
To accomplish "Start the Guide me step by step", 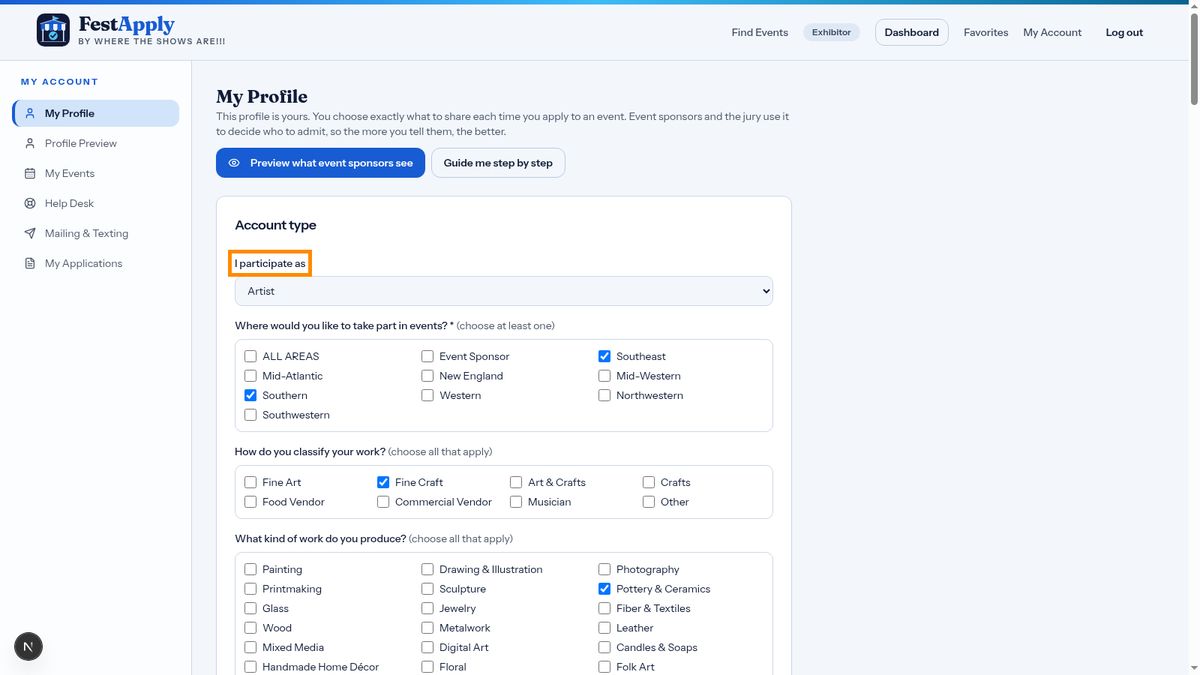I will pyautogui.click(x=498, y=163).
